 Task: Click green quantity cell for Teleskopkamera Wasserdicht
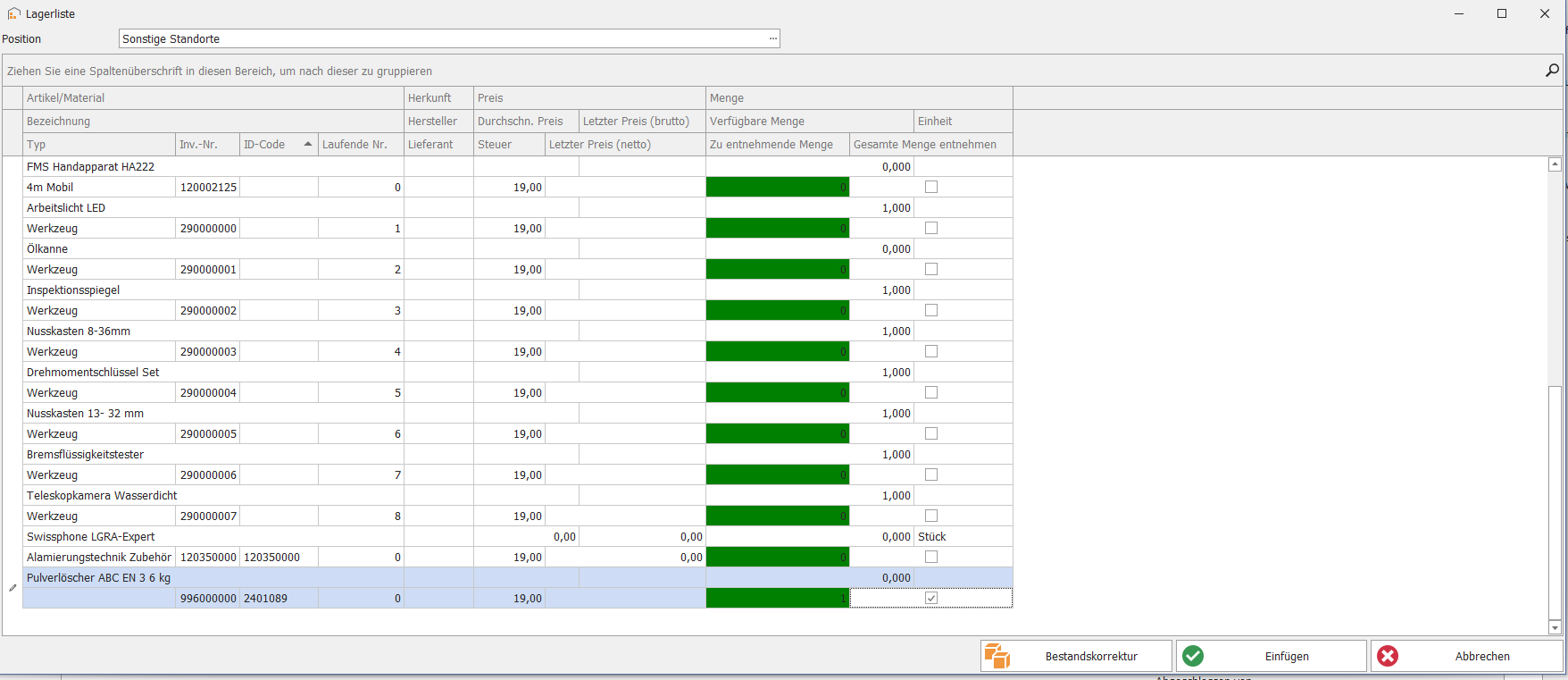point(777,516)
